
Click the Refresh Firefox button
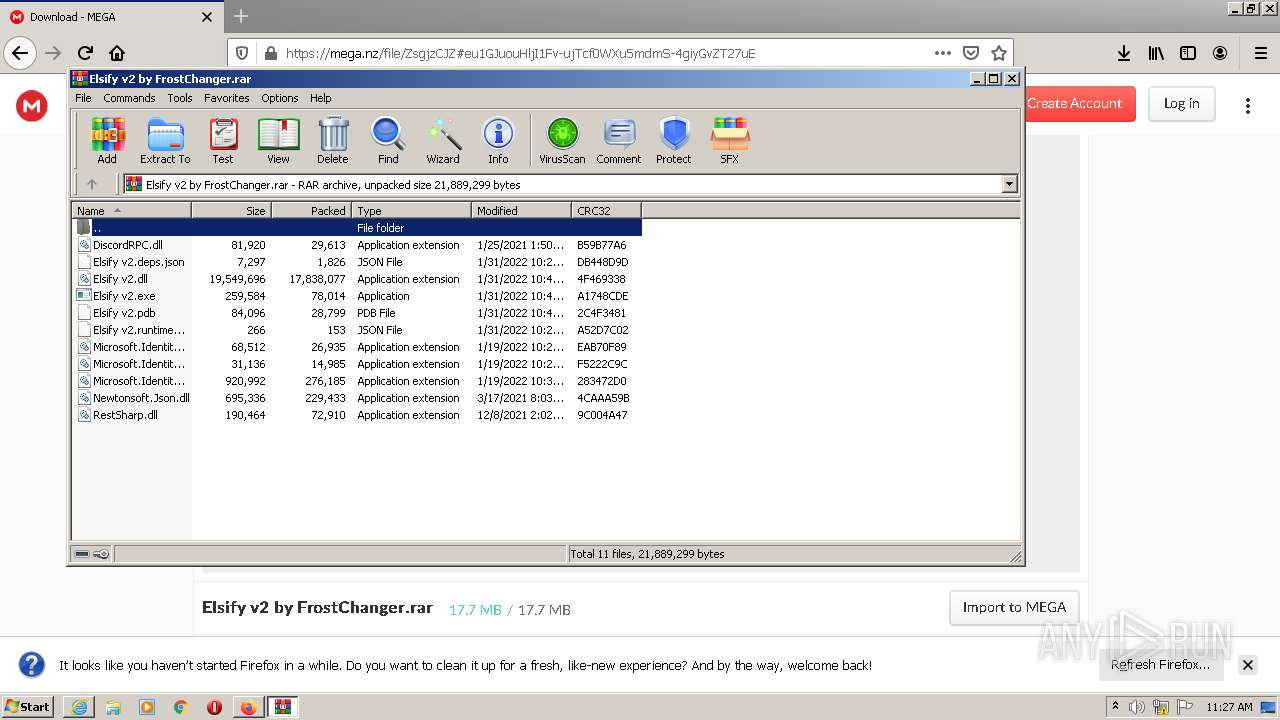point(1160,664)
